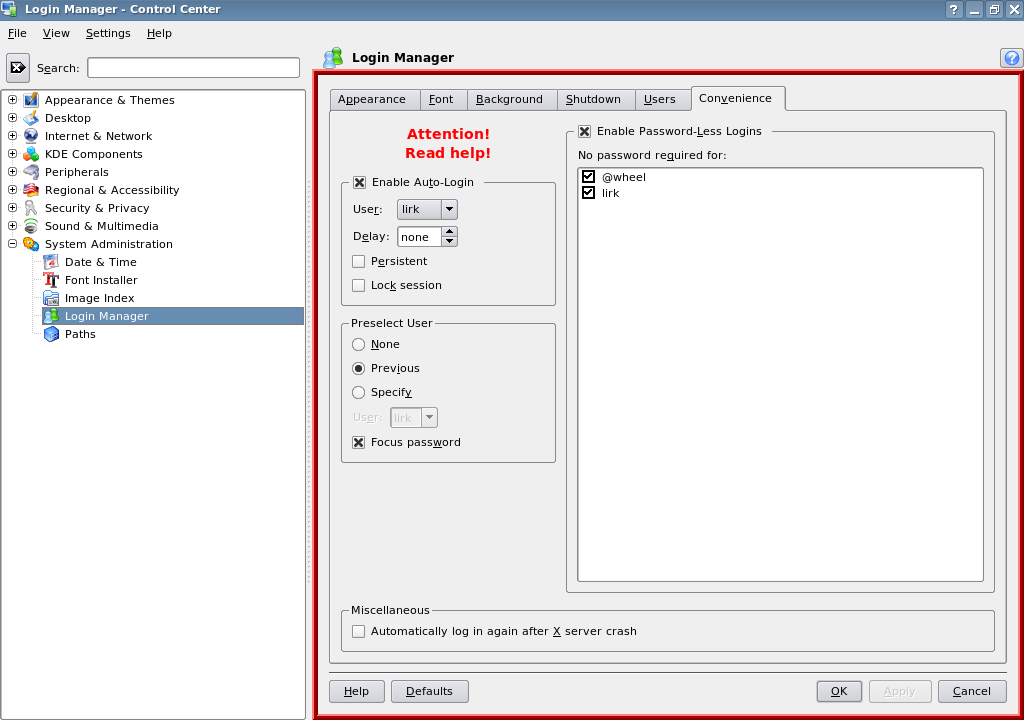The image size is (1024, 720).
Task: Click the Sound & Multimedia icon
Action: pyautogui.click(x=31, y=226)
